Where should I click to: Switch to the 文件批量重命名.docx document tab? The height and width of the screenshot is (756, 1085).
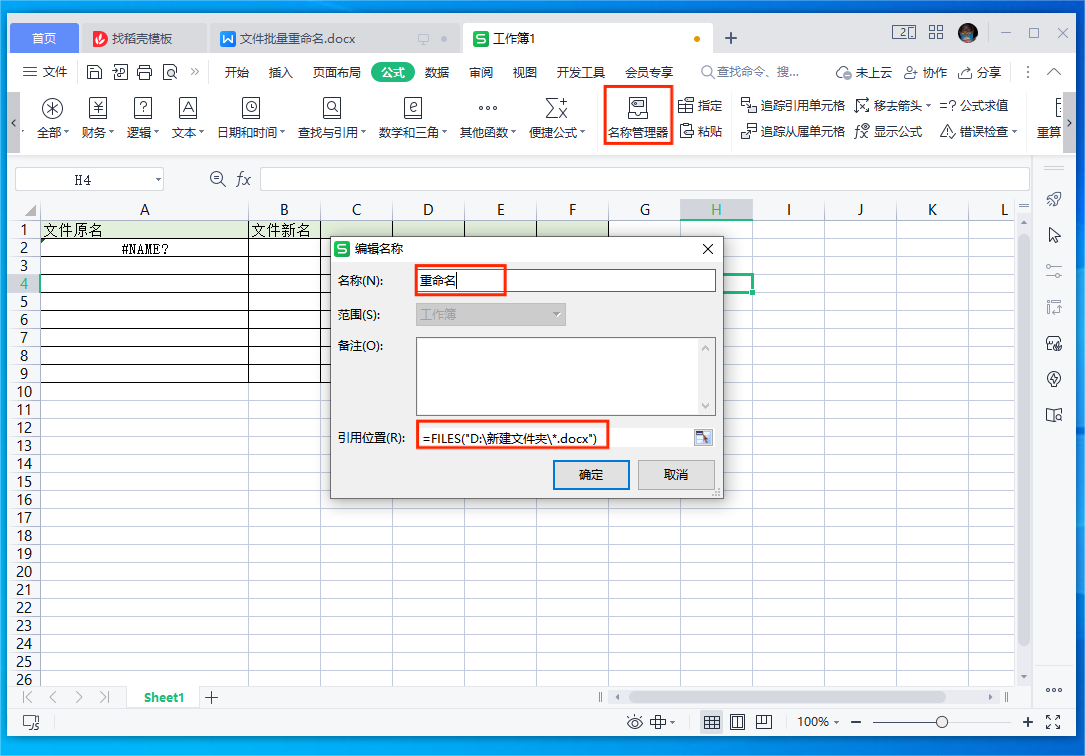tap(297, 38)
